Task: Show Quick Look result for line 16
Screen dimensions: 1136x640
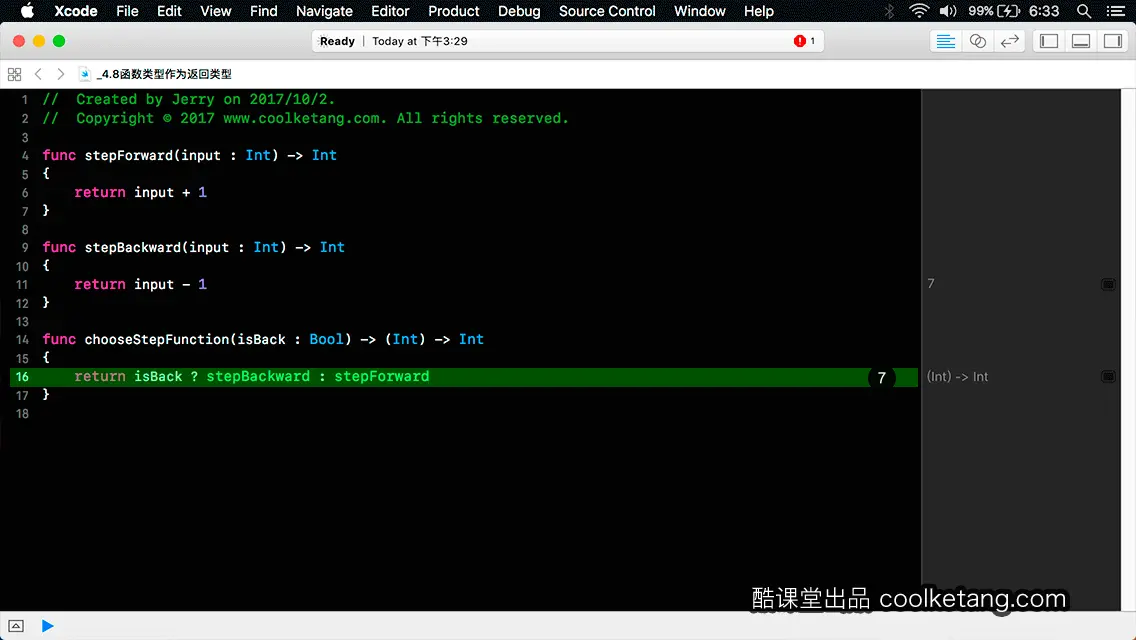Action: [x=1108, y=376]
